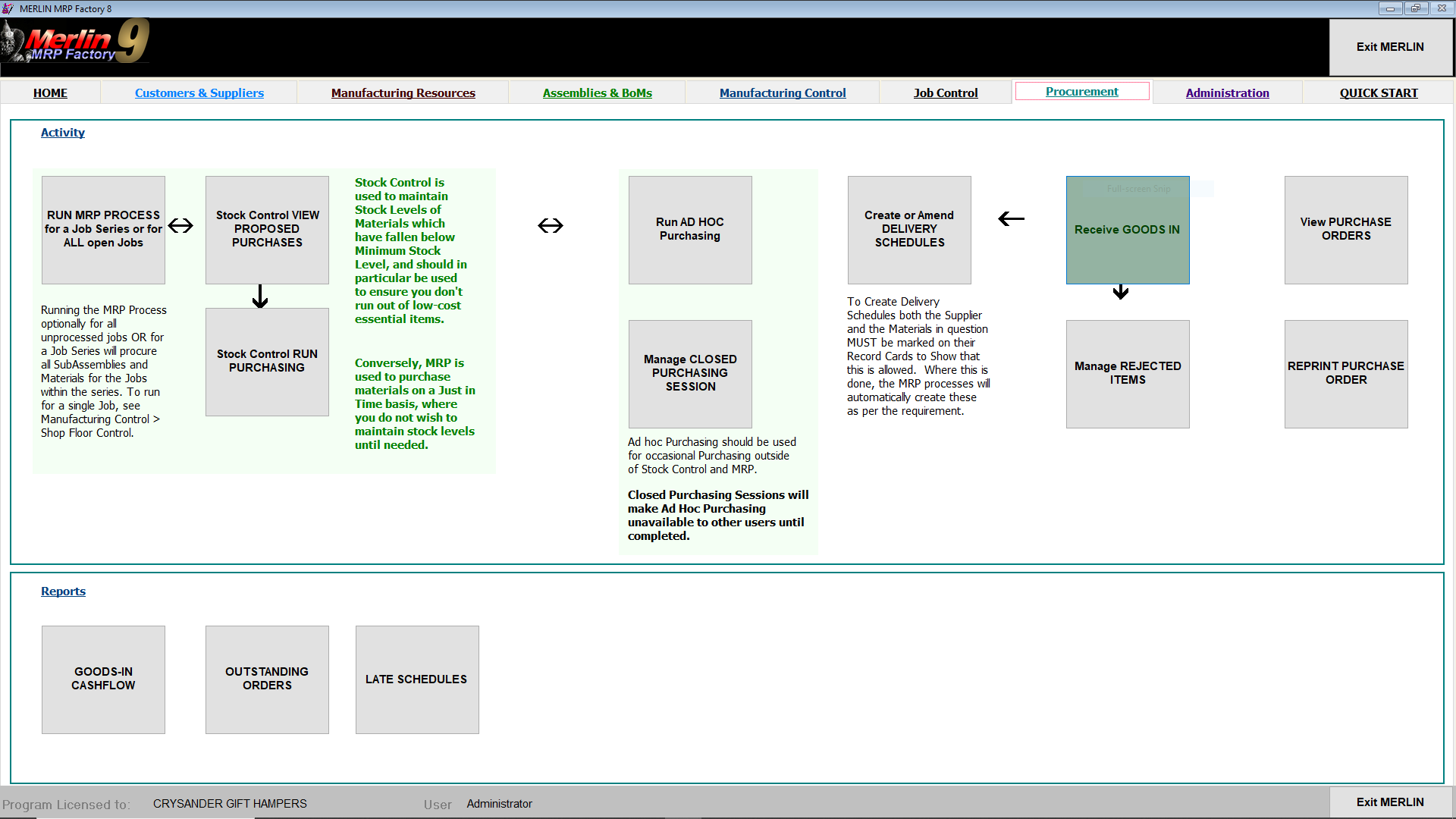Click Stock Control RUN PURCHASING tile
This screenshot has width=1456, height=819.
tap(267, 361)
